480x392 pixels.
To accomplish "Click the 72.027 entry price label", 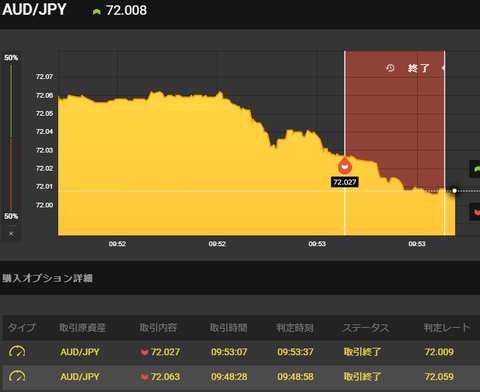I will tap(345, 182).
